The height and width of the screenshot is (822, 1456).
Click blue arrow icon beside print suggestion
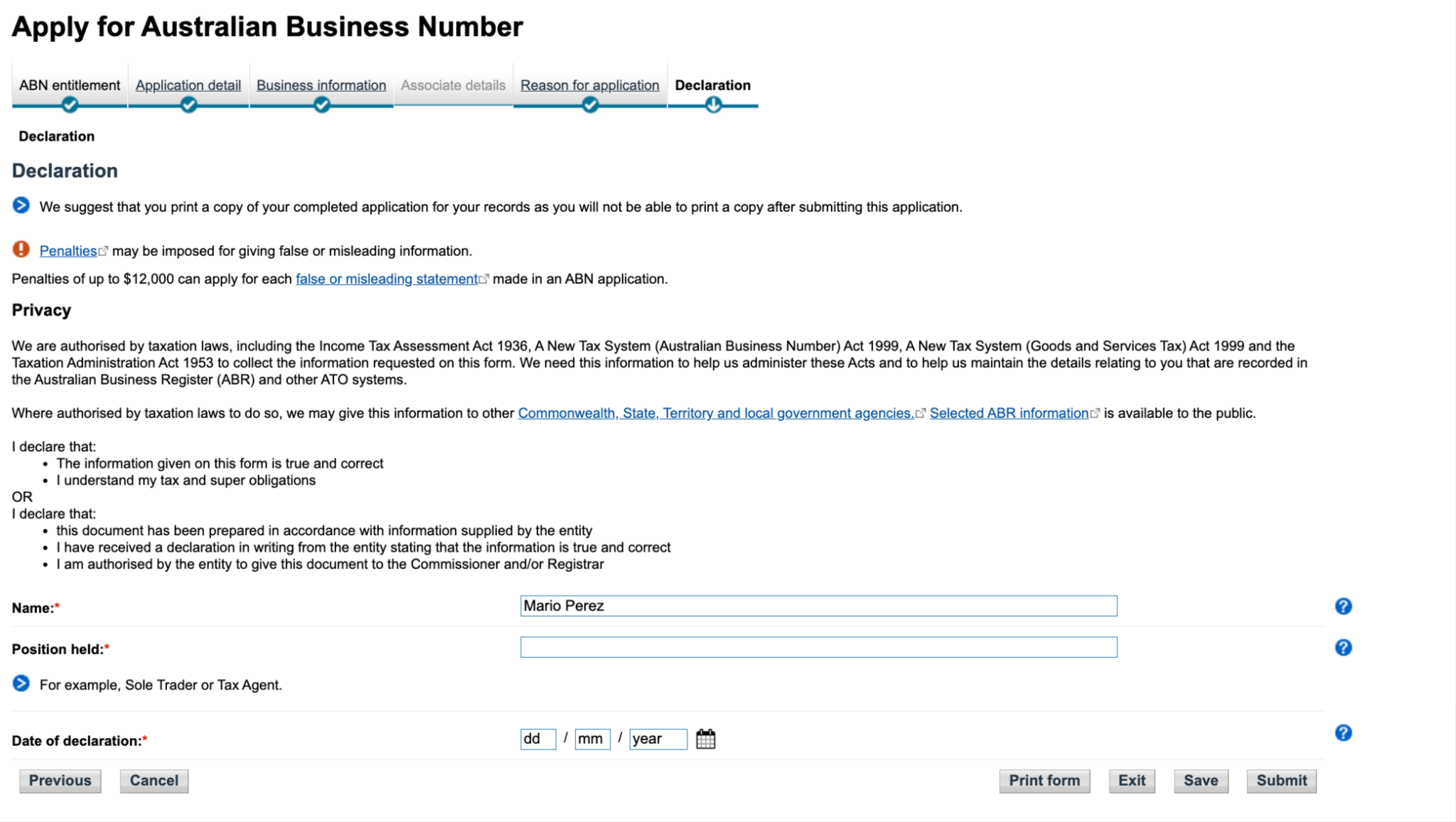click(21, 206)
